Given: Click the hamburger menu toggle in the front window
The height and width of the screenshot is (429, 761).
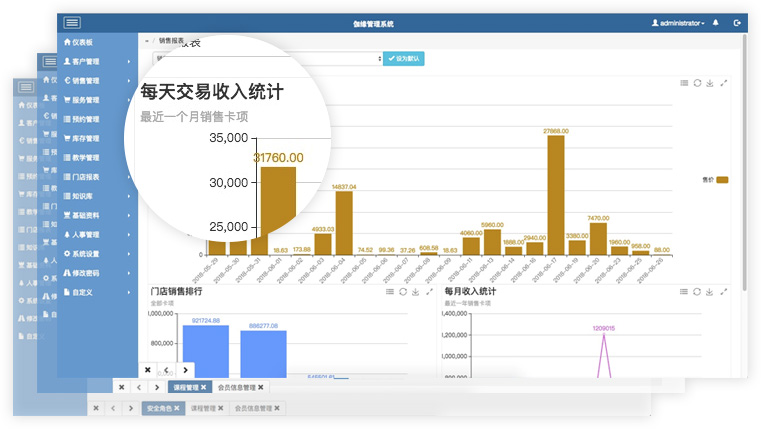Looking at the screenshot, I should coord(73,22).
